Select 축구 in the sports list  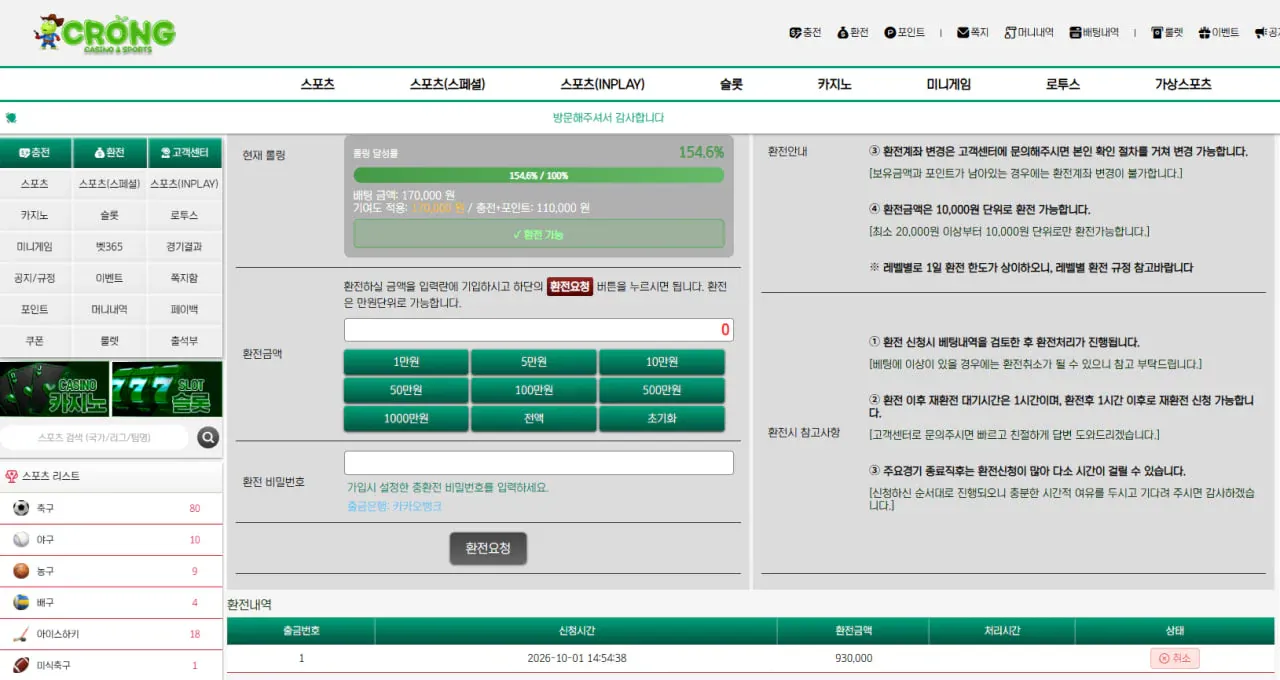coord(111,508)
